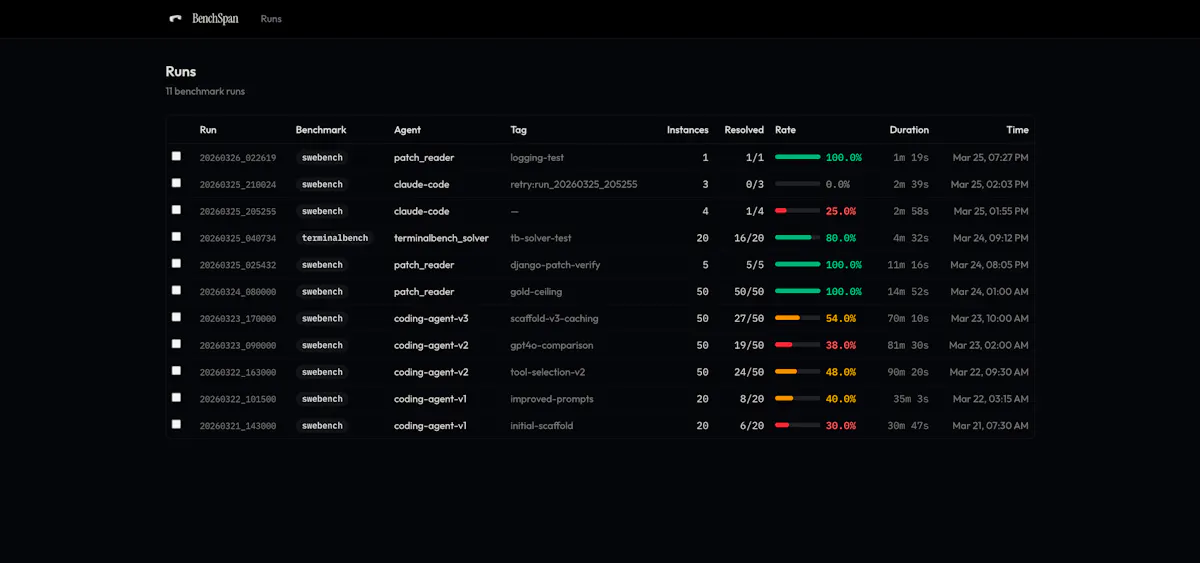Click the logging-test tag
The height and width of the screenshot is (563, 1200).
[537, 158]
